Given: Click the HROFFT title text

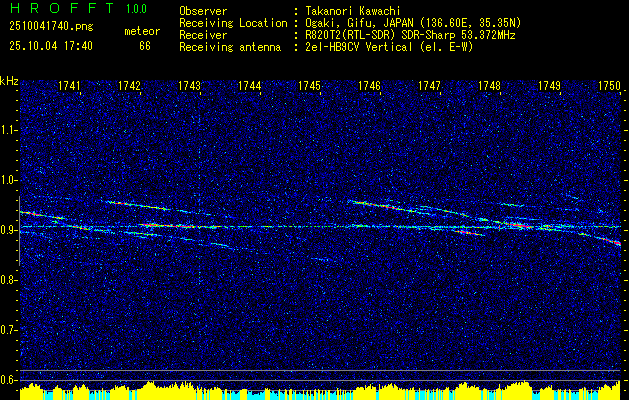Looking at the screenshot, I should [x=63, y=8].
